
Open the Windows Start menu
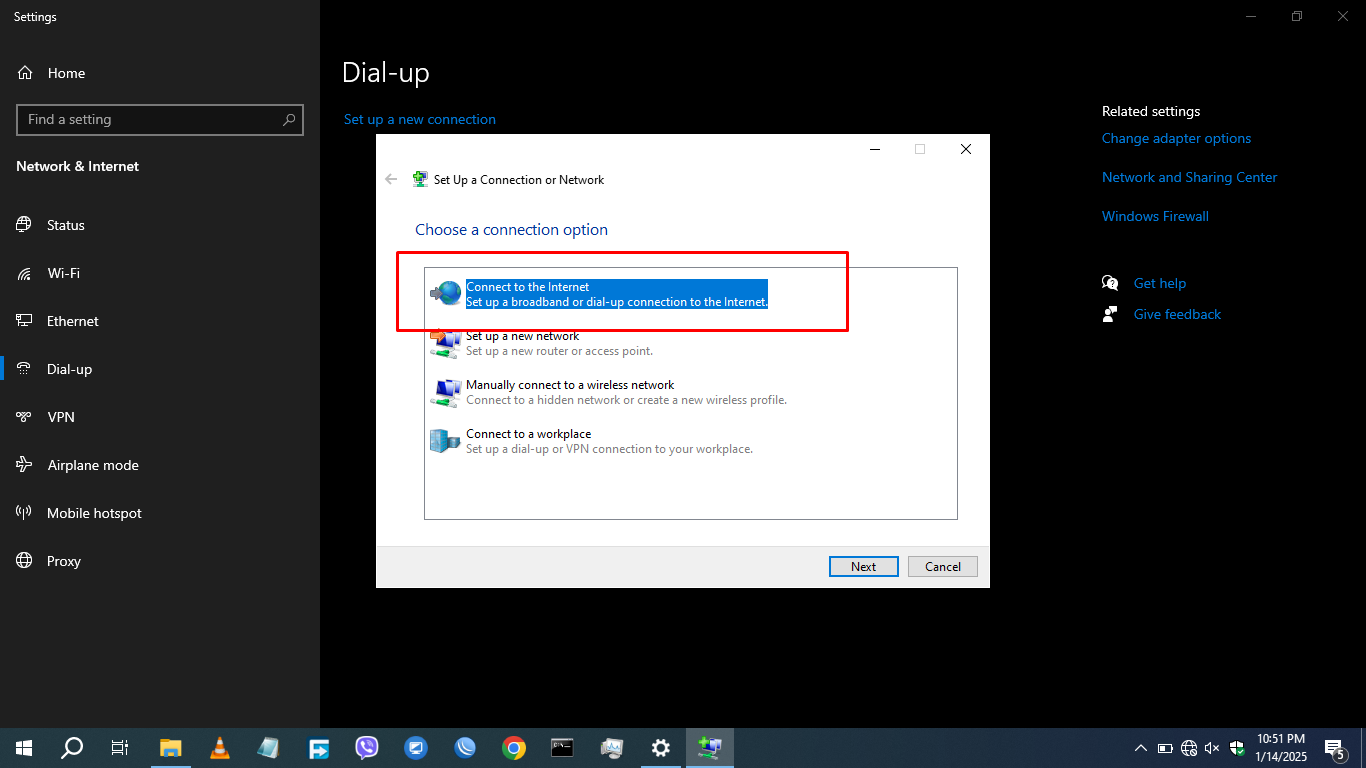click(x=24, y=747)
